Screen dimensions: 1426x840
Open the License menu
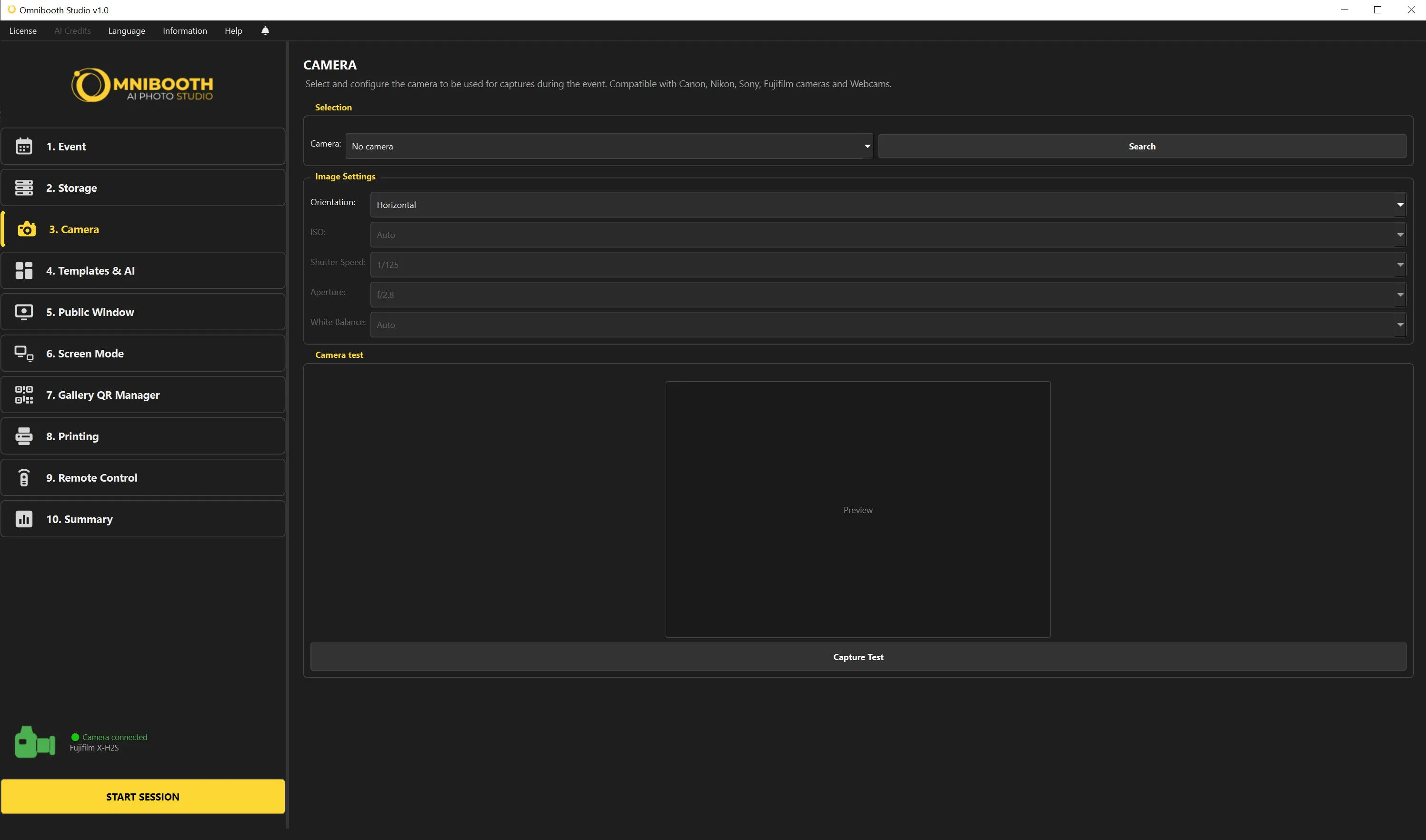coord(23,30)
